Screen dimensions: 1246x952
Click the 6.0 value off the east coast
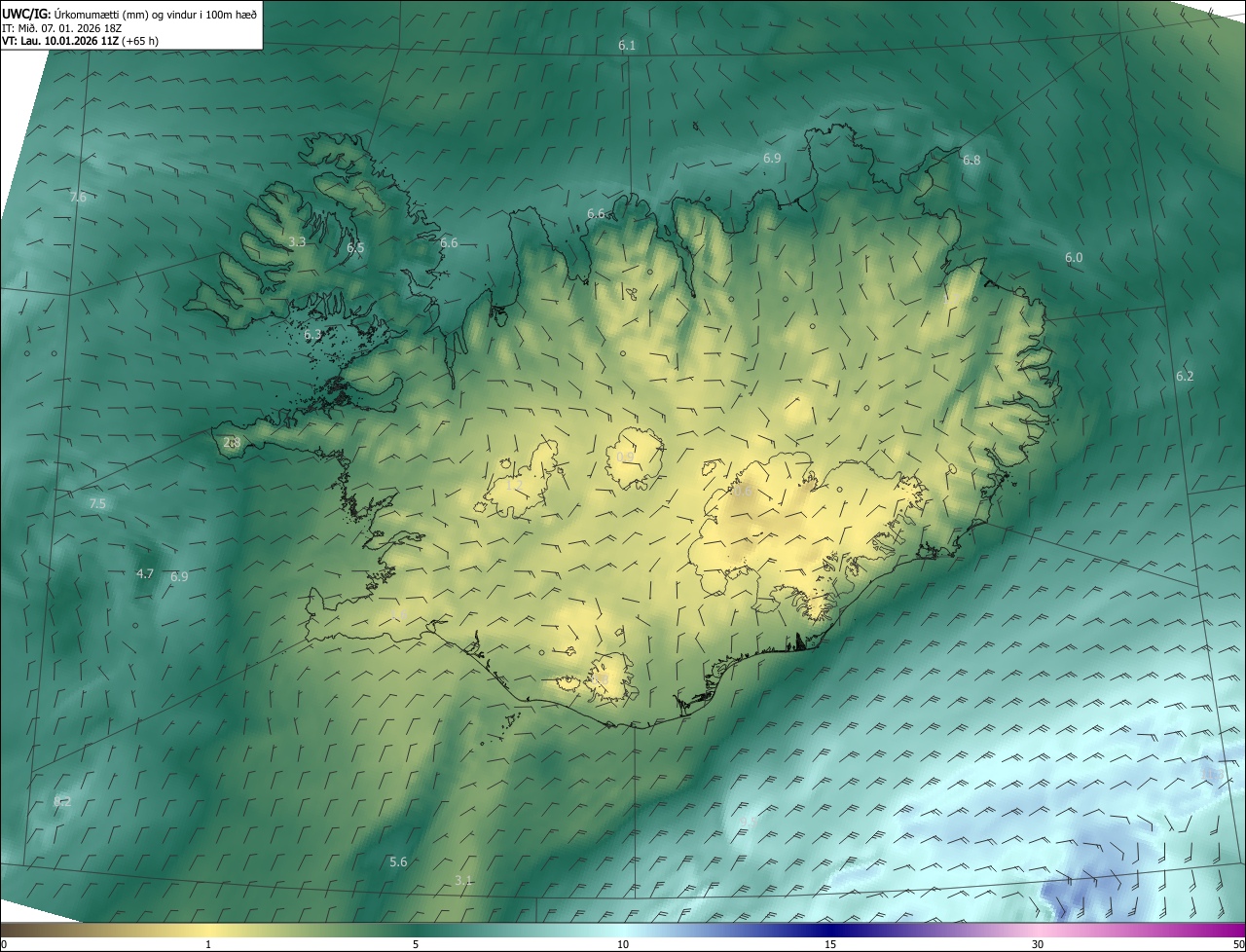pyautogui.click(x=1074, y=258)
